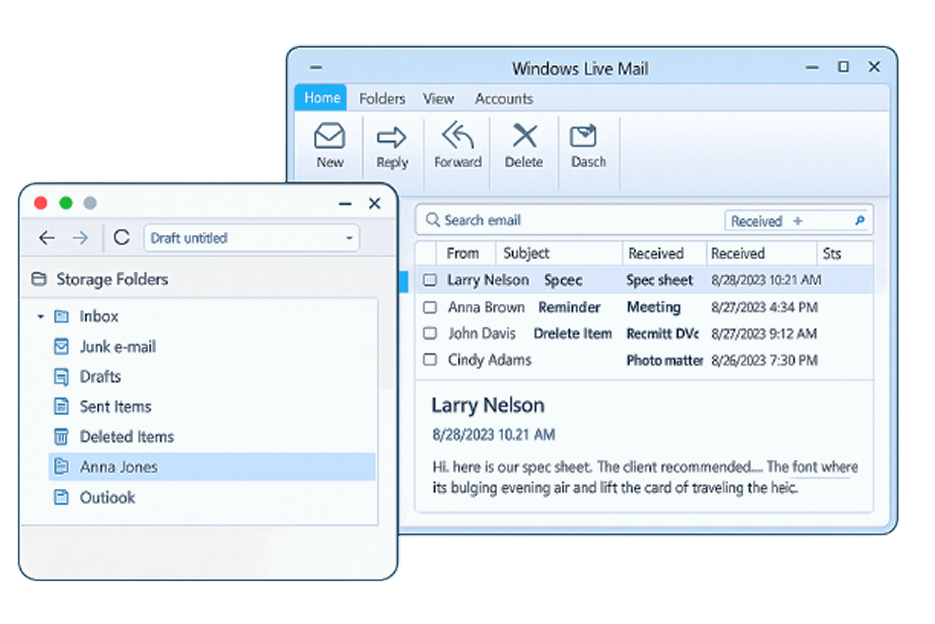Click the Dasch toolbar icon
This screenshot has height=624, width=935.
click(x=583, y=136)
